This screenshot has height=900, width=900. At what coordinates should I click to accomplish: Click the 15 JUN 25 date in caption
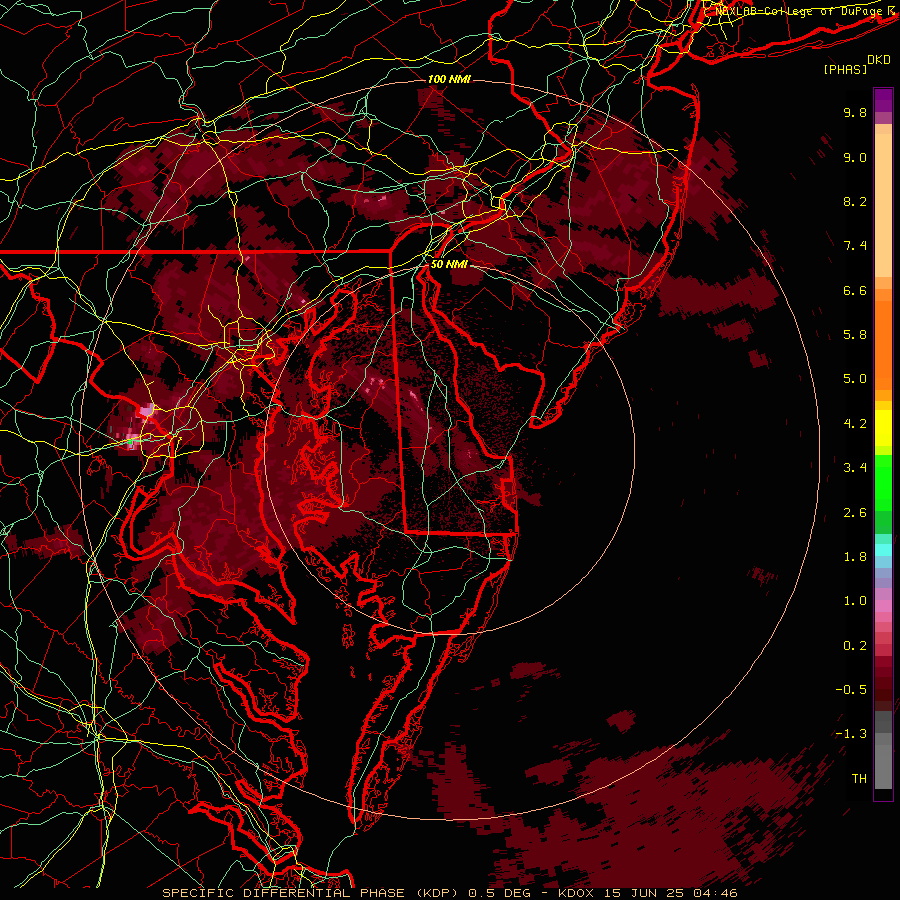[x=646, y=893]
